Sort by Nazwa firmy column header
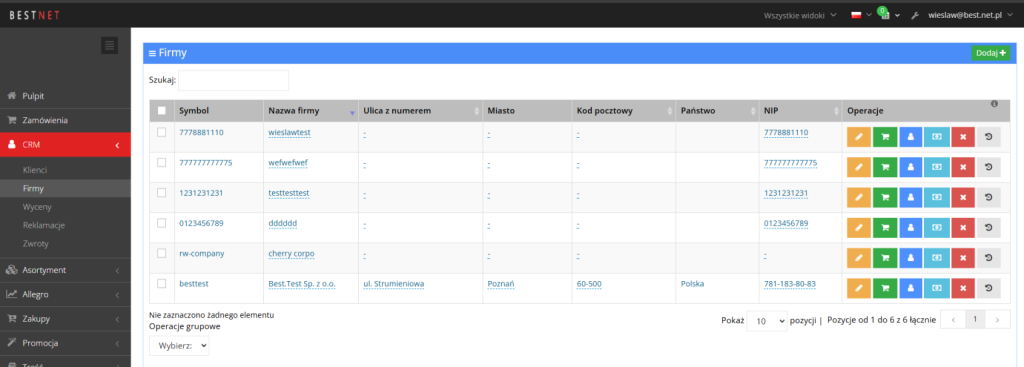 coord(310,111)
